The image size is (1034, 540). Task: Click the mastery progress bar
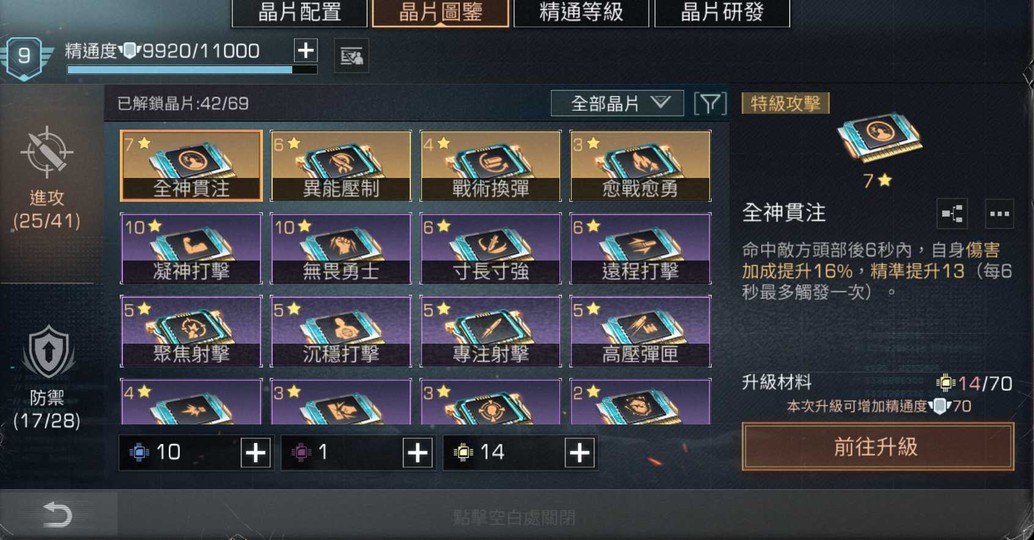click(x=192, y=69)
